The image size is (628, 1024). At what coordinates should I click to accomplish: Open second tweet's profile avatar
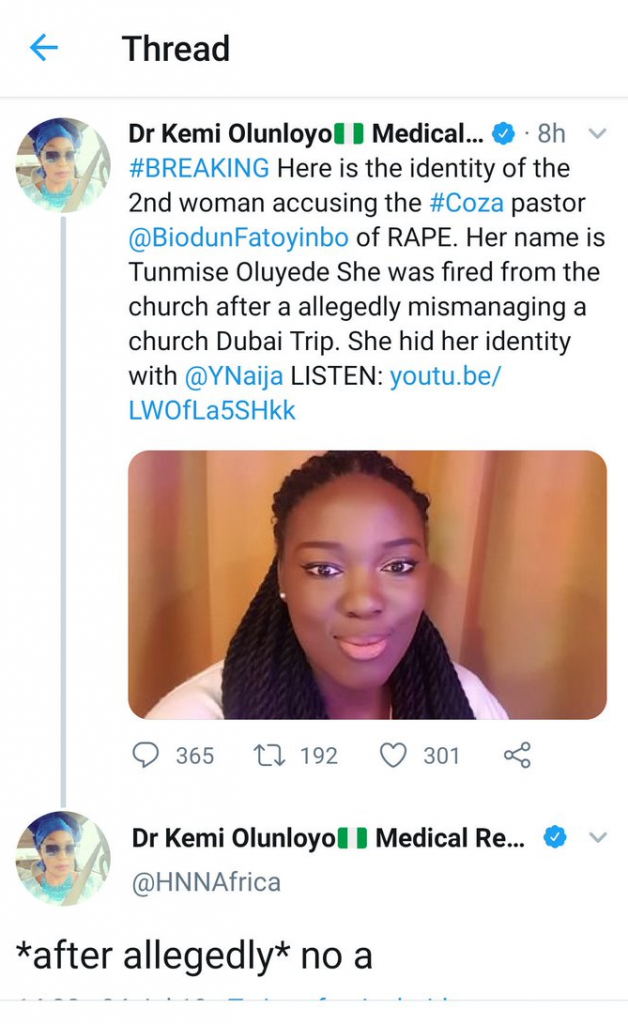click(63, 858)
